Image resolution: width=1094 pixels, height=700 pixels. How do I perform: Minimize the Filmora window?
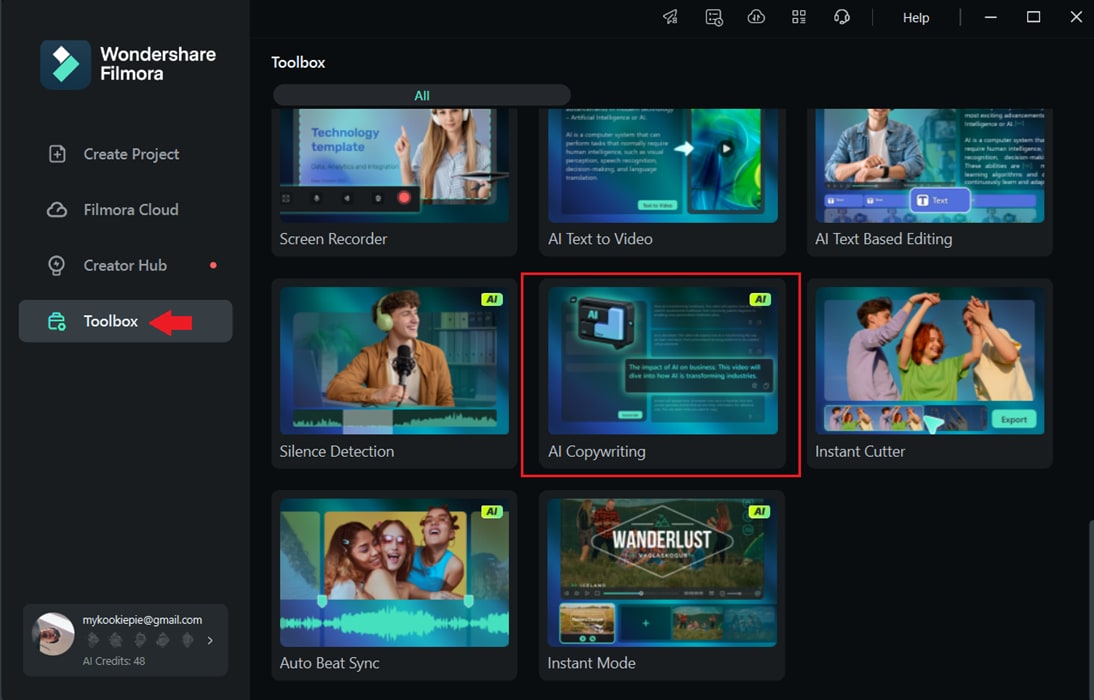coord(990,17)
